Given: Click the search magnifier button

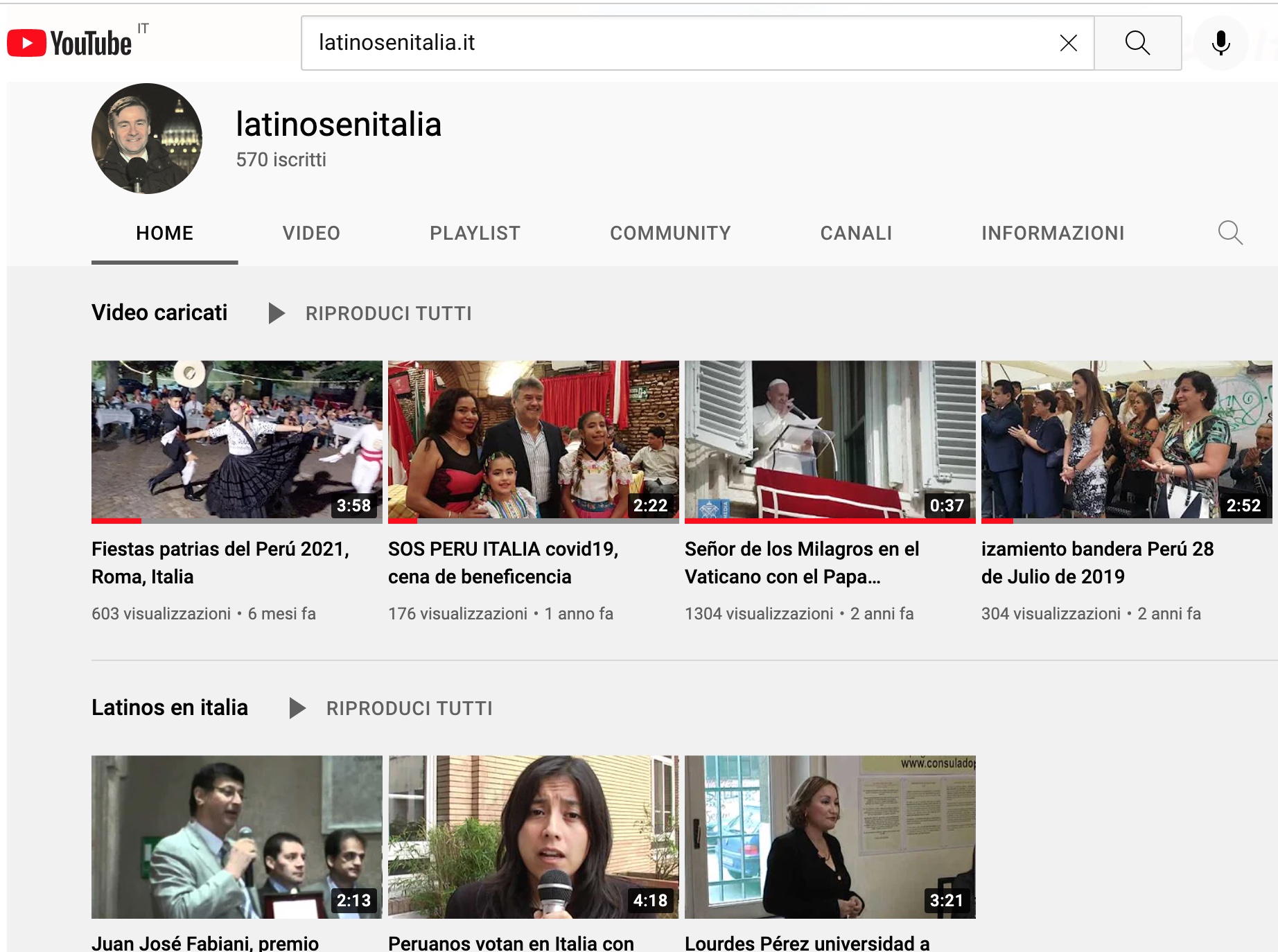Looking at the screenshot, I should coord(1137,43).
